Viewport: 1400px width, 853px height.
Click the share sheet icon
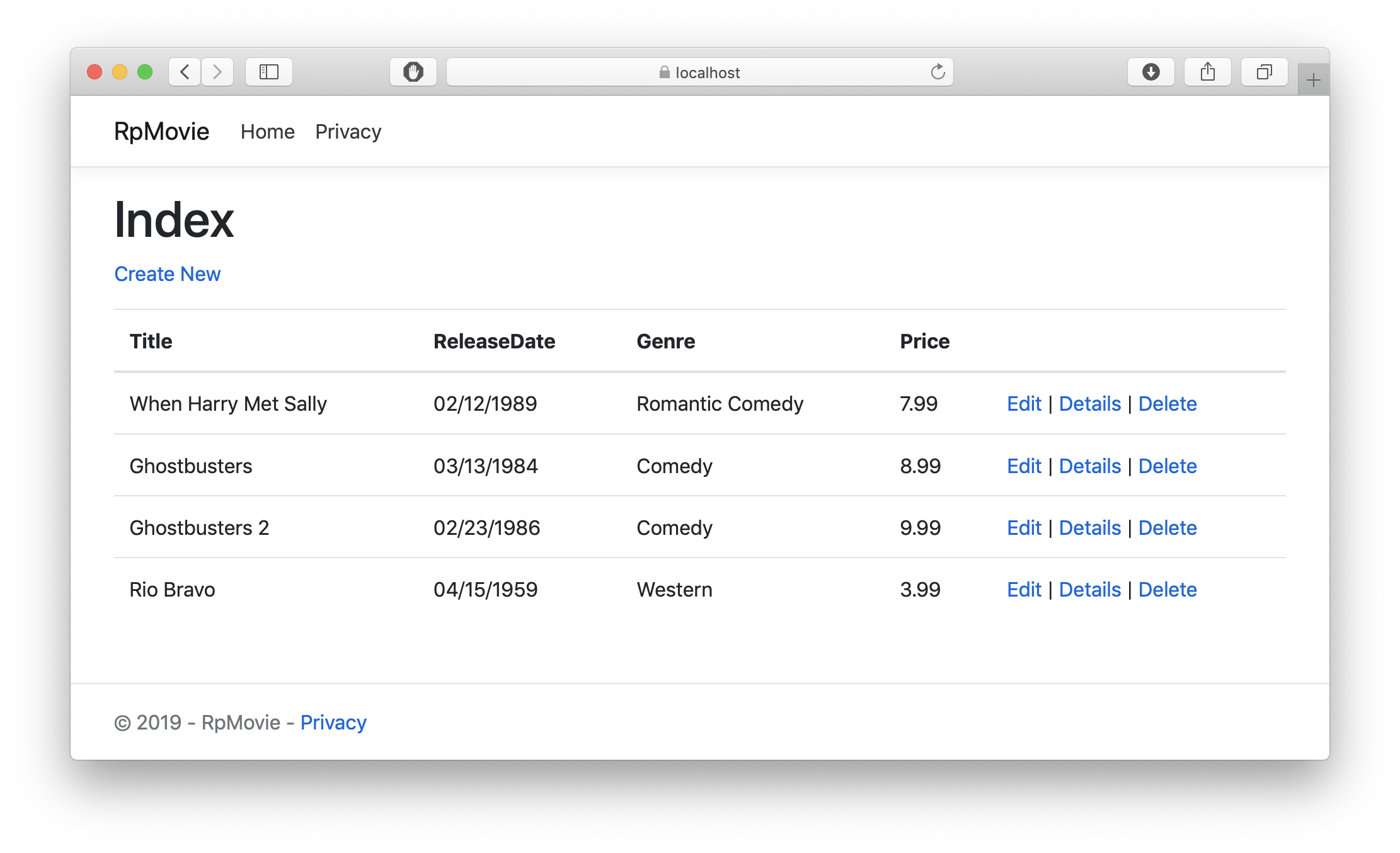pyautogui.click(x=1207, y=72)
